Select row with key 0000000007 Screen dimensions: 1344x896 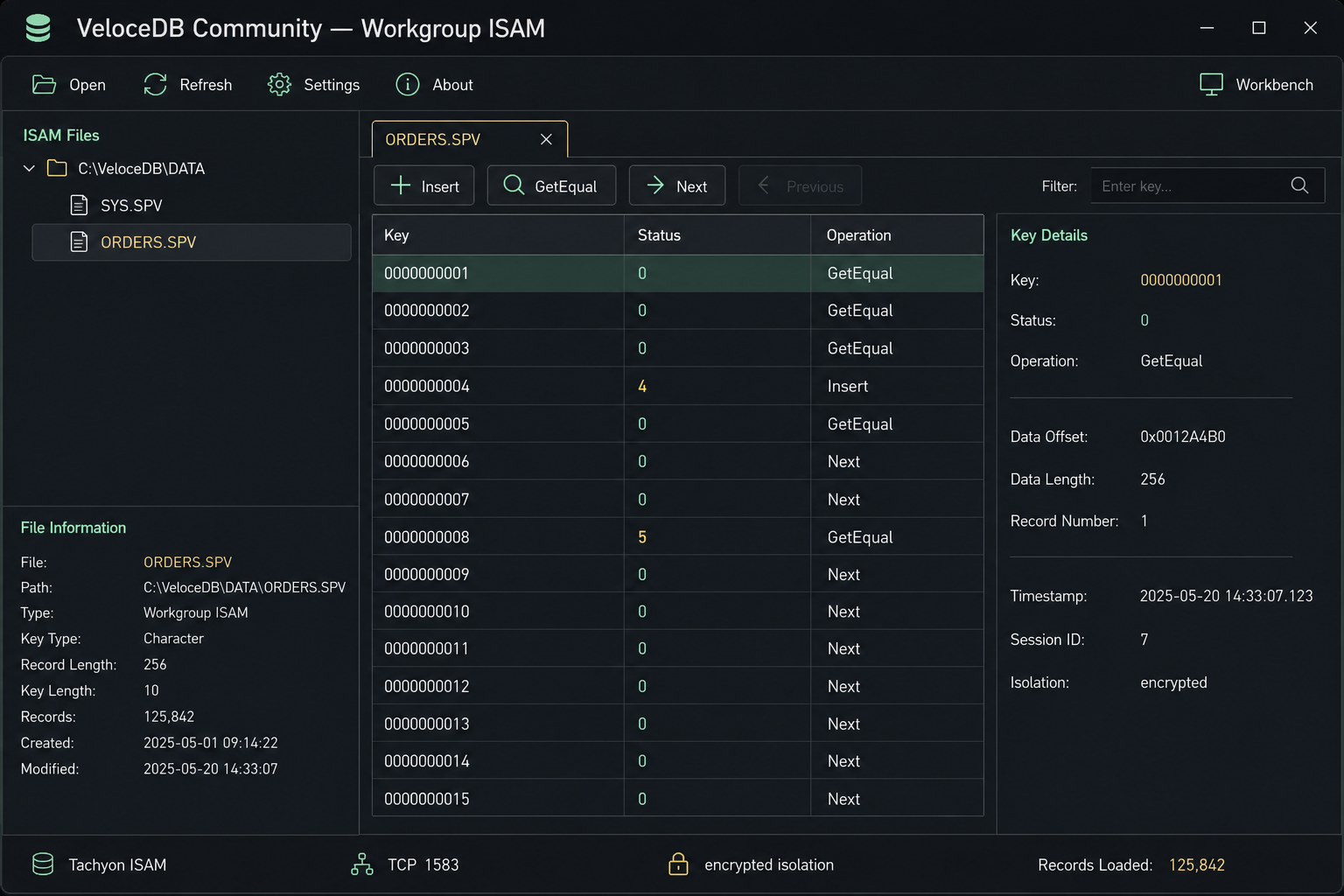coord(678,499)
